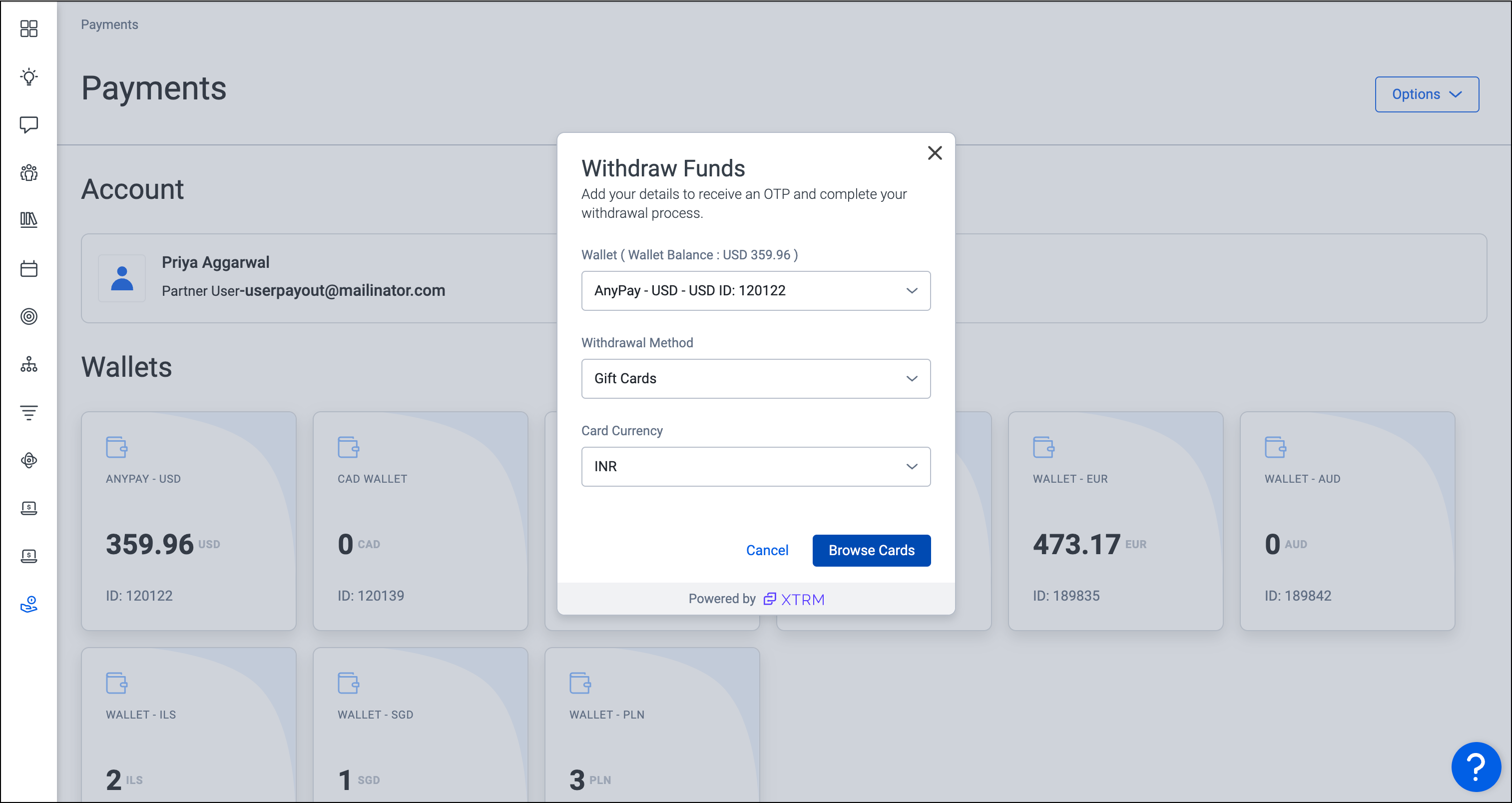Viewport: 1512px width, 803px height.
Task: Click the WALLET - PLN card title
Action: point(607,715)
